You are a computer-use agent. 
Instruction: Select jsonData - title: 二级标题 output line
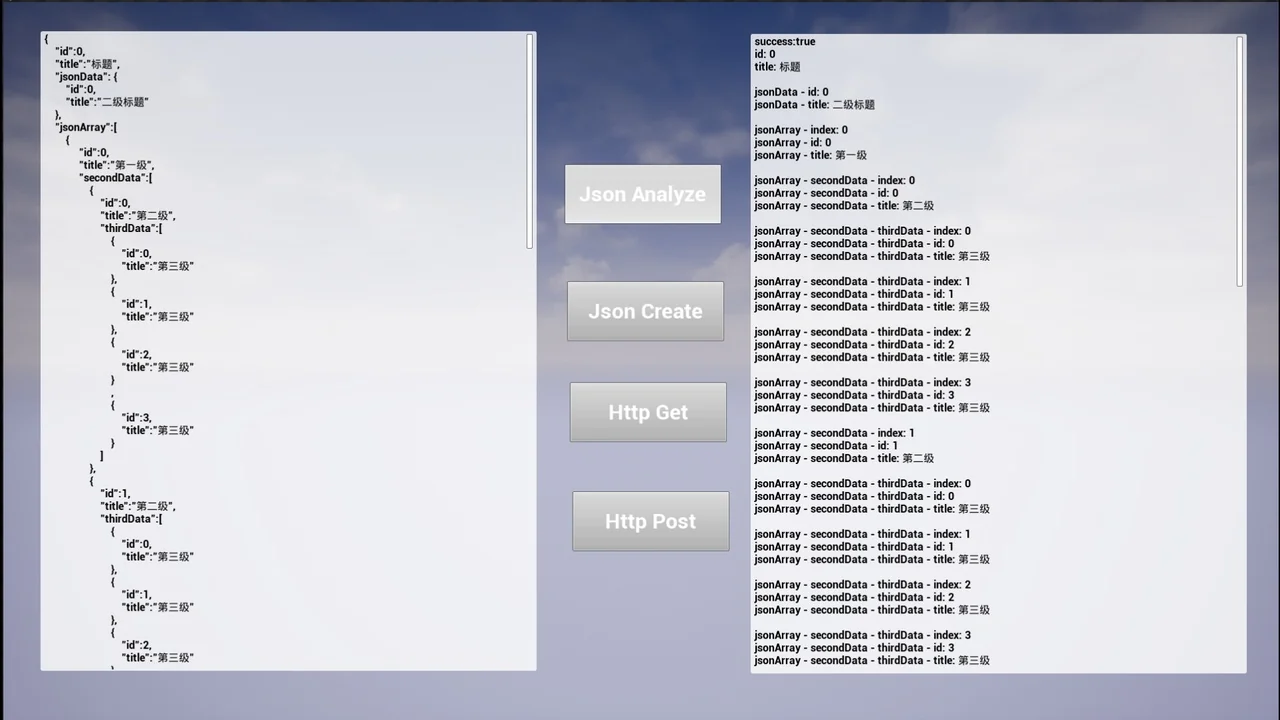coord(814,104)
